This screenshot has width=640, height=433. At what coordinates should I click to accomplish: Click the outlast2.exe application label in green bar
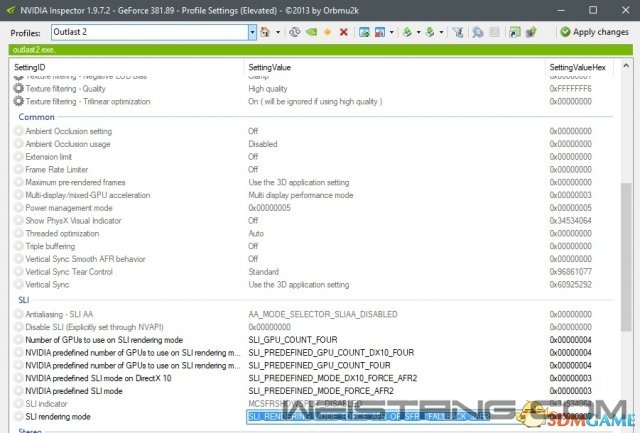click(x=34, y=50)
